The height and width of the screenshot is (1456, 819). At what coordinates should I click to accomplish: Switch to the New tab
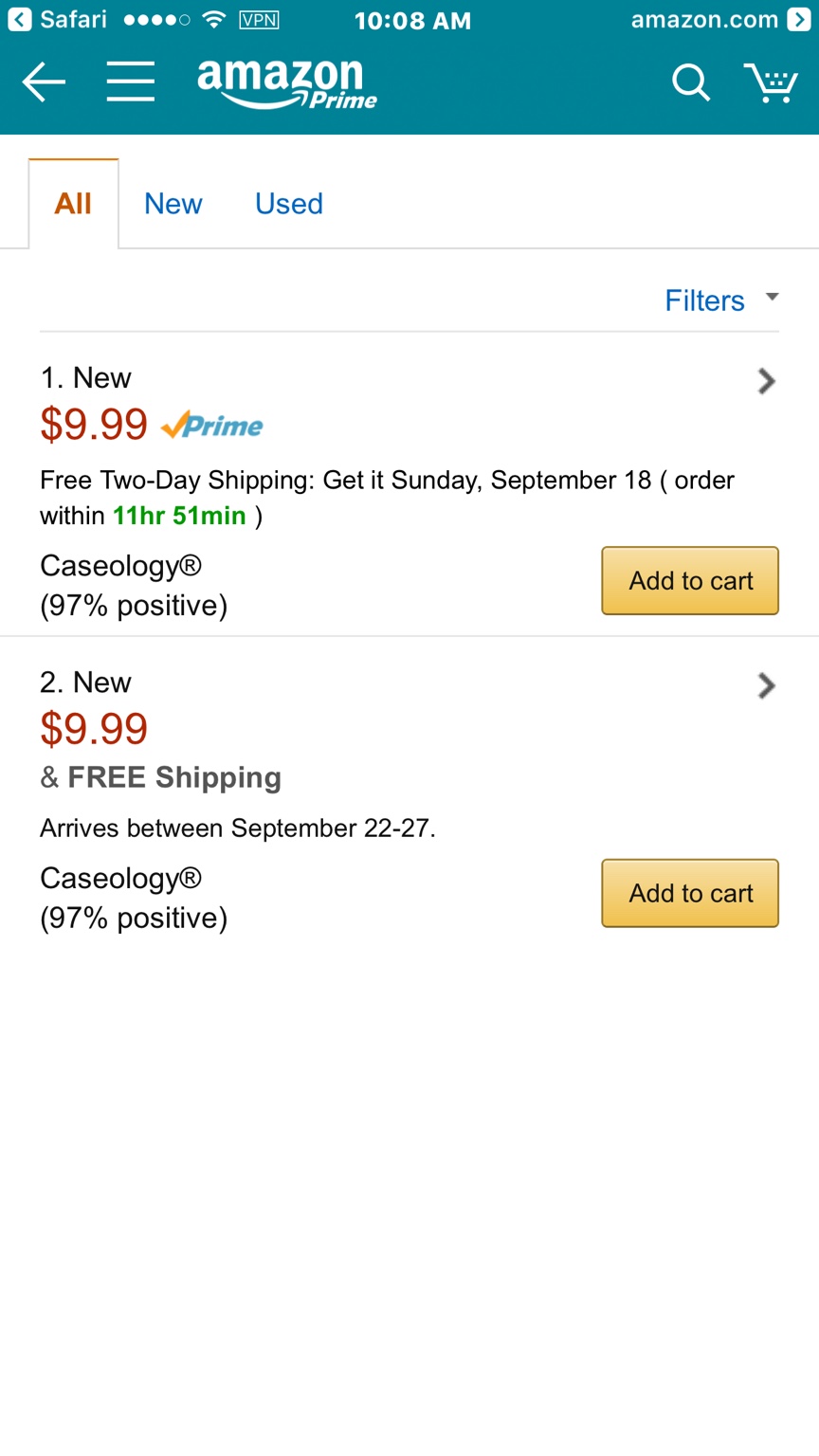(x=173, y=204)
